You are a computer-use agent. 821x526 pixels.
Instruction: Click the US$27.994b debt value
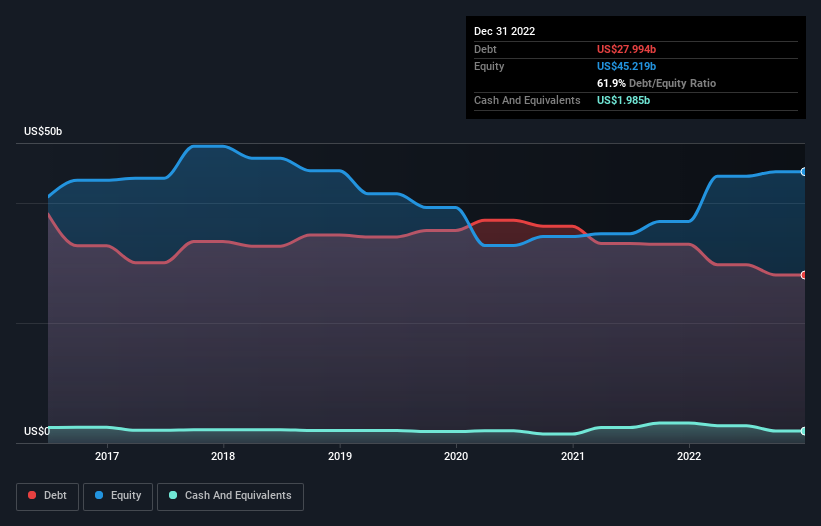coord(626,49)
